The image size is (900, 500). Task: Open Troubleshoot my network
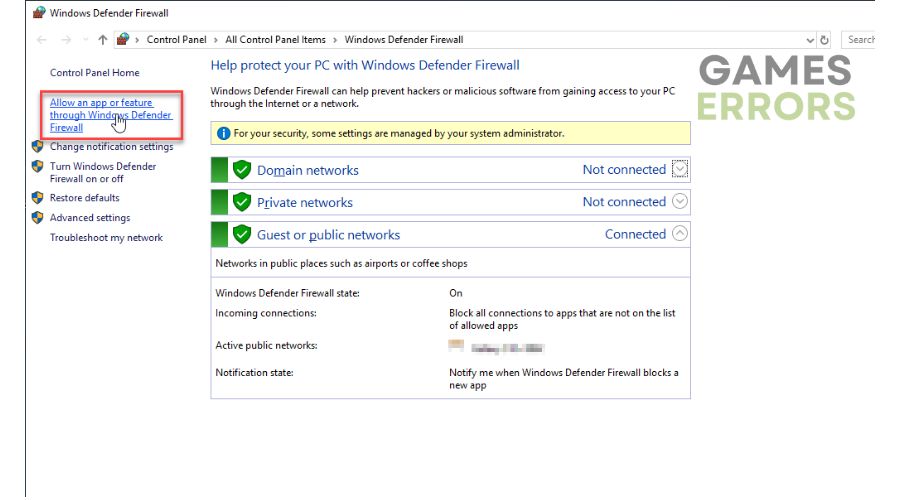coord(106,238)
